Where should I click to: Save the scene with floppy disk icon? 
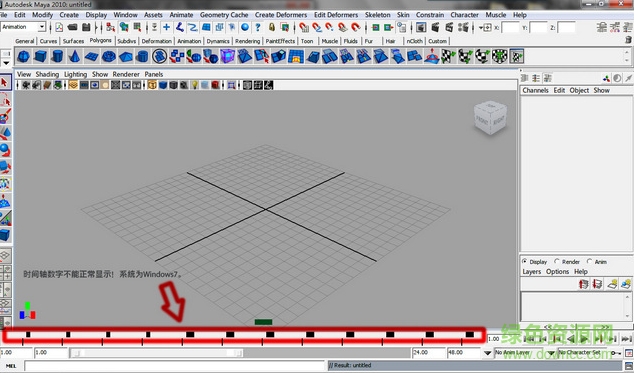click(x=86, y=27)
